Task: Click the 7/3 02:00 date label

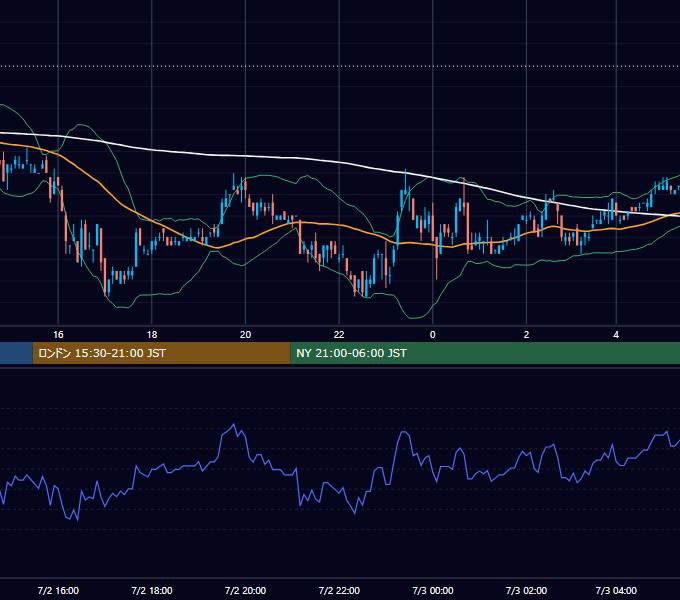Action: (x=526, y=590)
